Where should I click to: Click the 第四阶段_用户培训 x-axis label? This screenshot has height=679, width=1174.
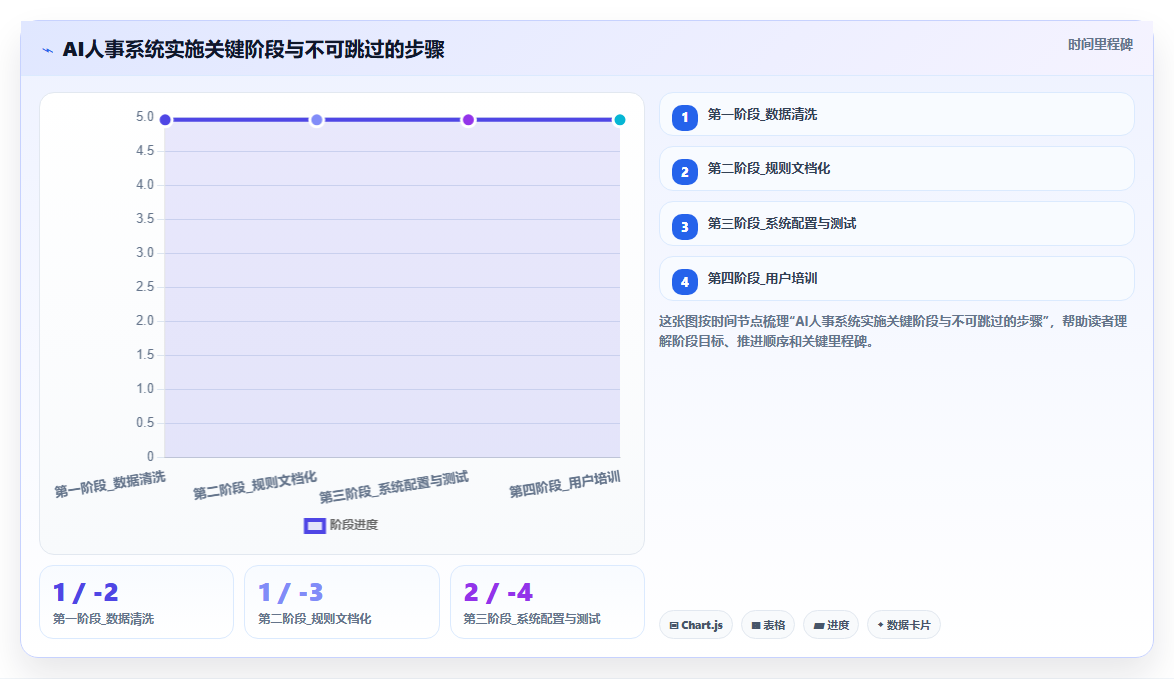tap(565, 484)
